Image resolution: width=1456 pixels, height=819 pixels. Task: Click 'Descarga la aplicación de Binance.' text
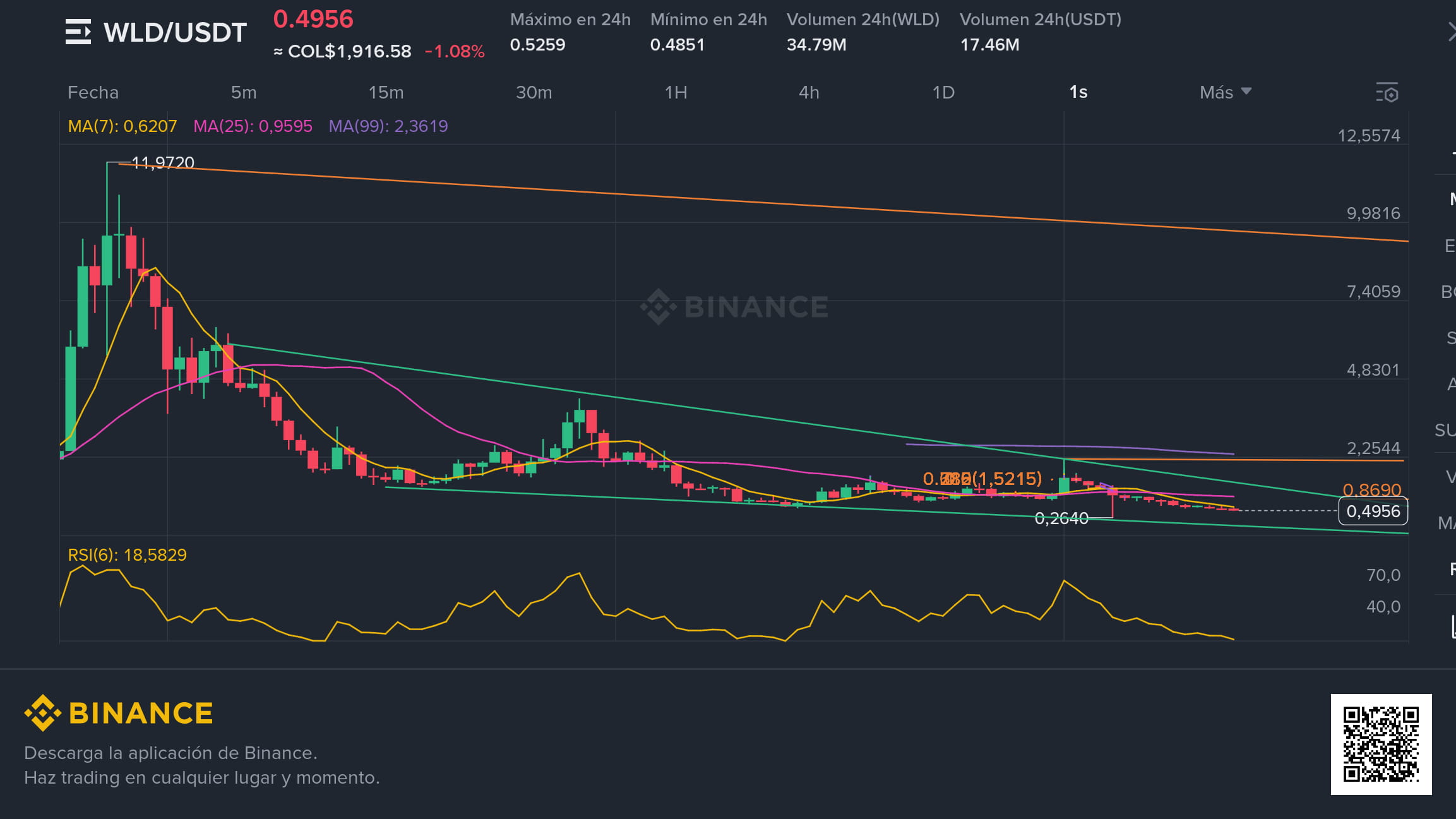pos(170,753)
